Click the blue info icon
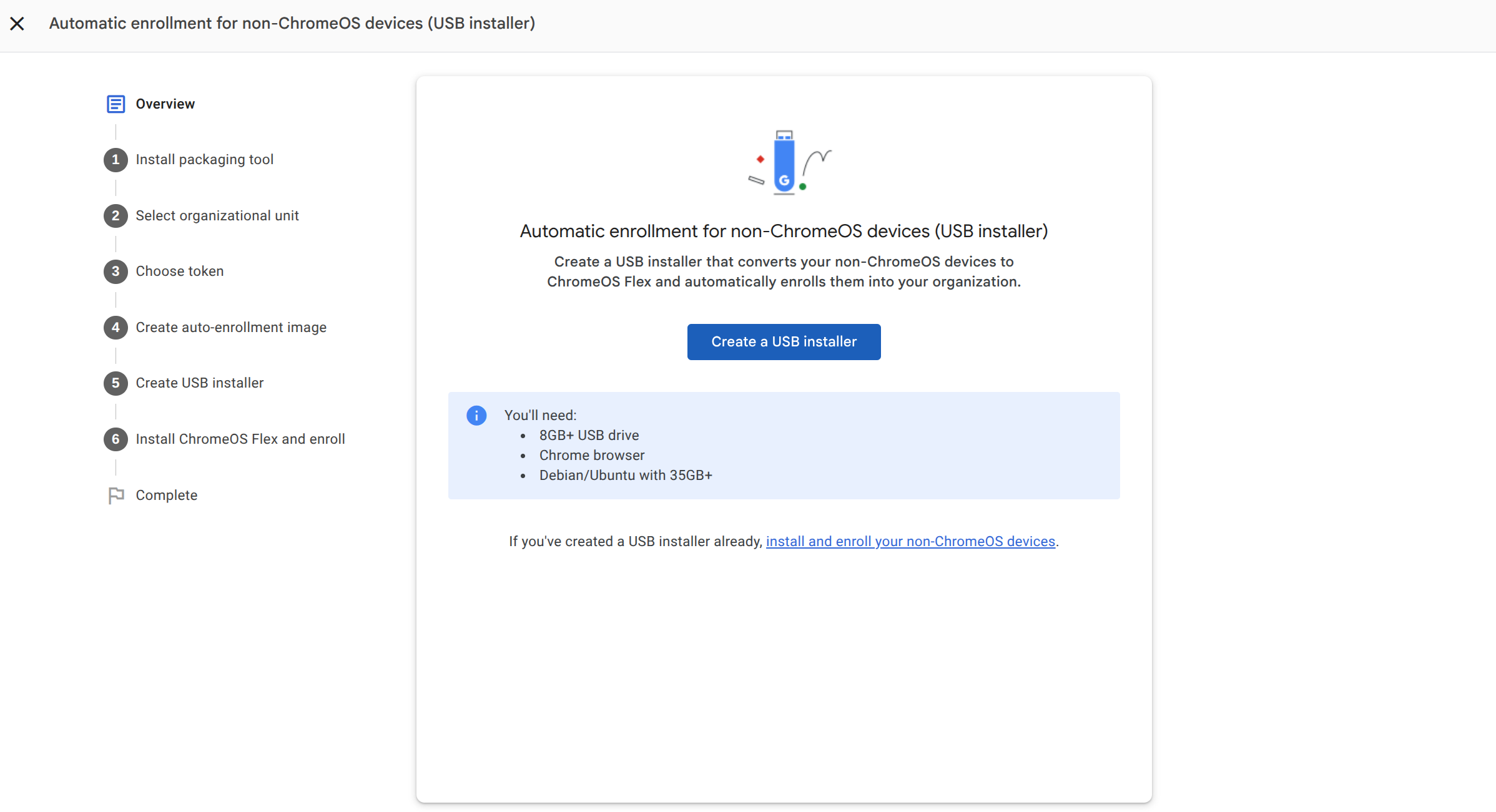 [476, 416]
